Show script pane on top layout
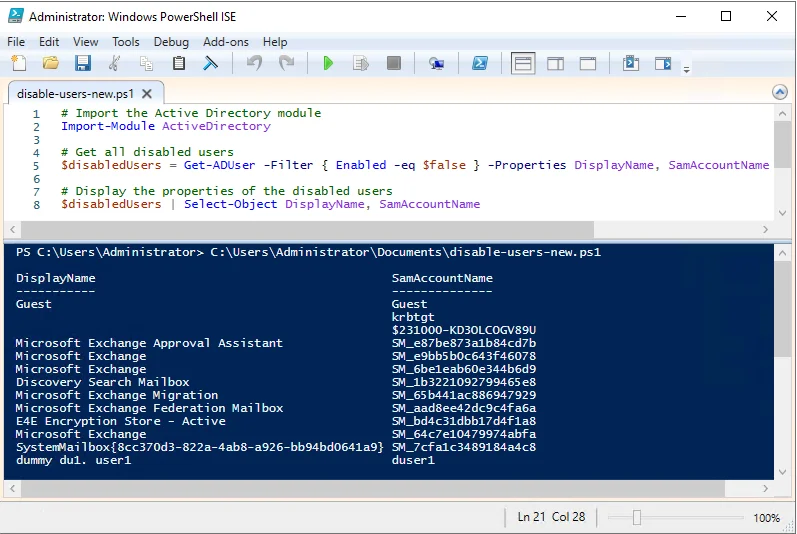797x534 pixels. (523, 64)
